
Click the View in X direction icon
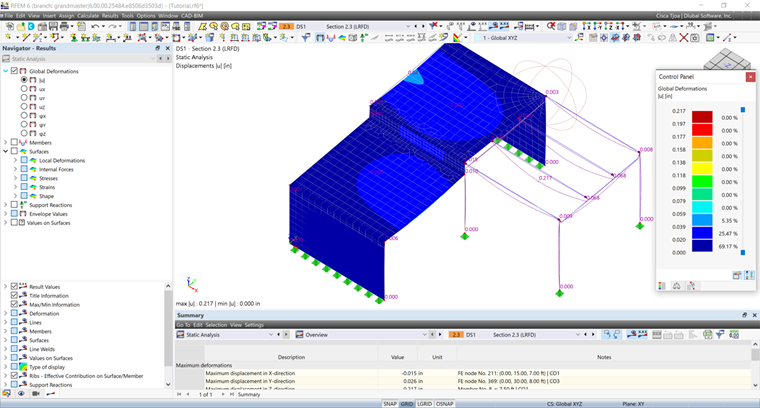(586, 26)
